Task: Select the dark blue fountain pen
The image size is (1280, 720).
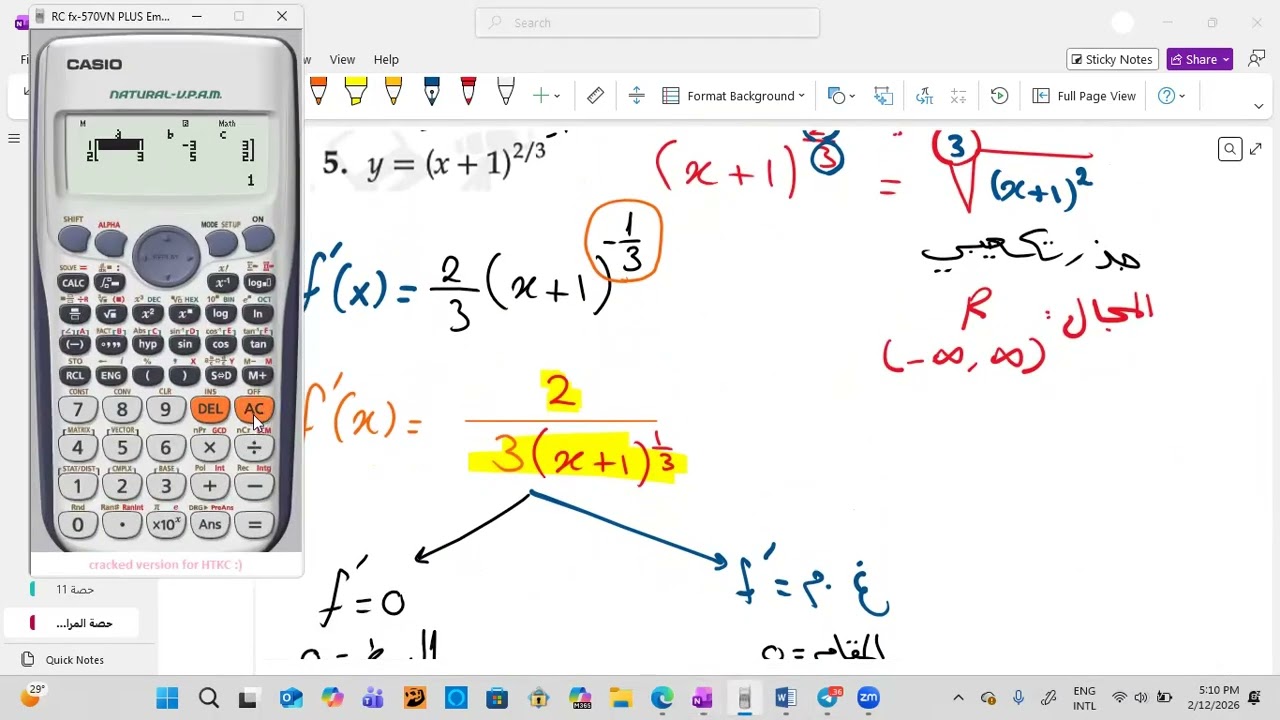Action: [431, 92]
